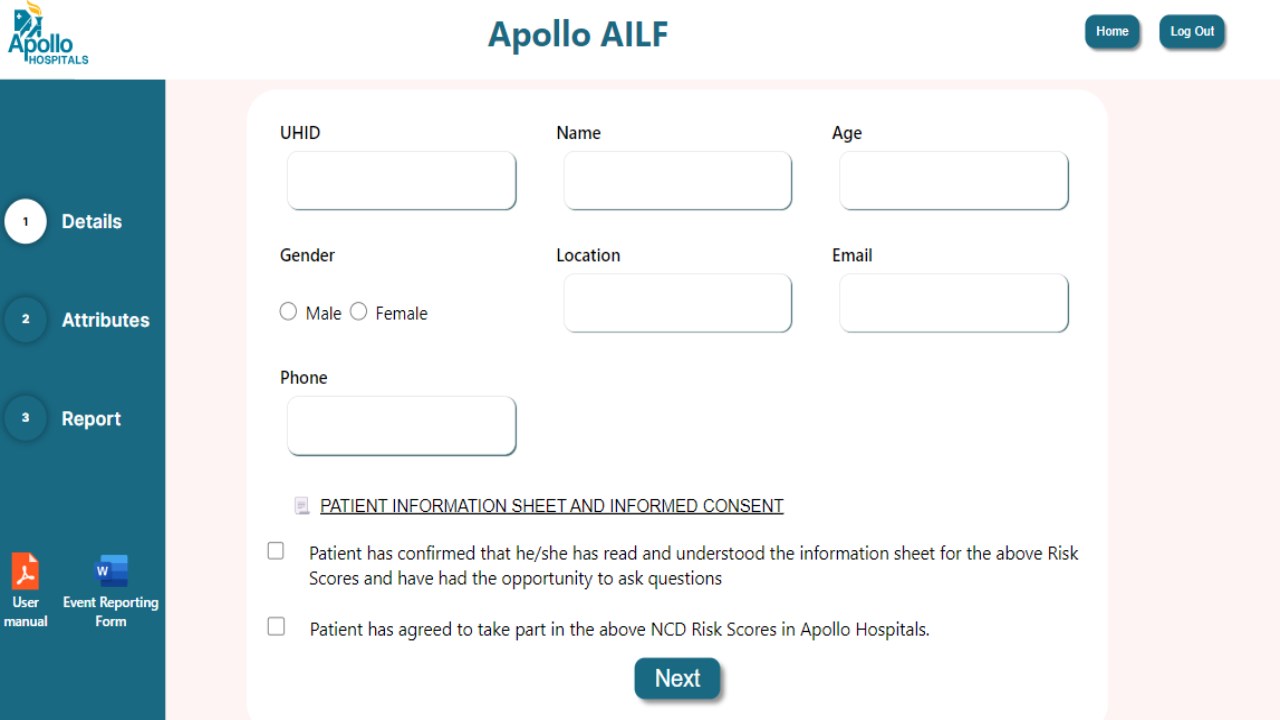Click the document icon beside consent link
Image resolution: width=1280 pixels, height=720 pixels.
[302, 506]
